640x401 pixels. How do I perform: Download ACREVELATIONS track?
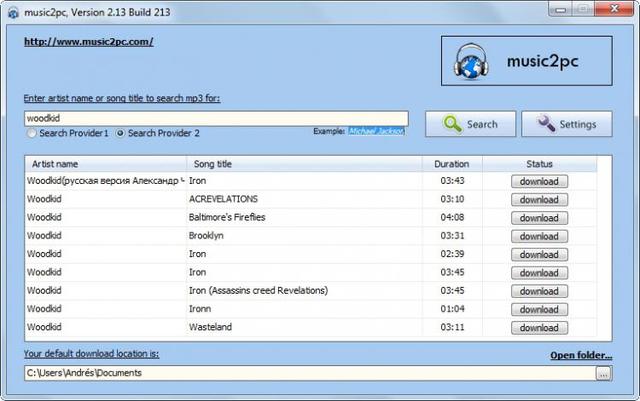pos(539,200)
